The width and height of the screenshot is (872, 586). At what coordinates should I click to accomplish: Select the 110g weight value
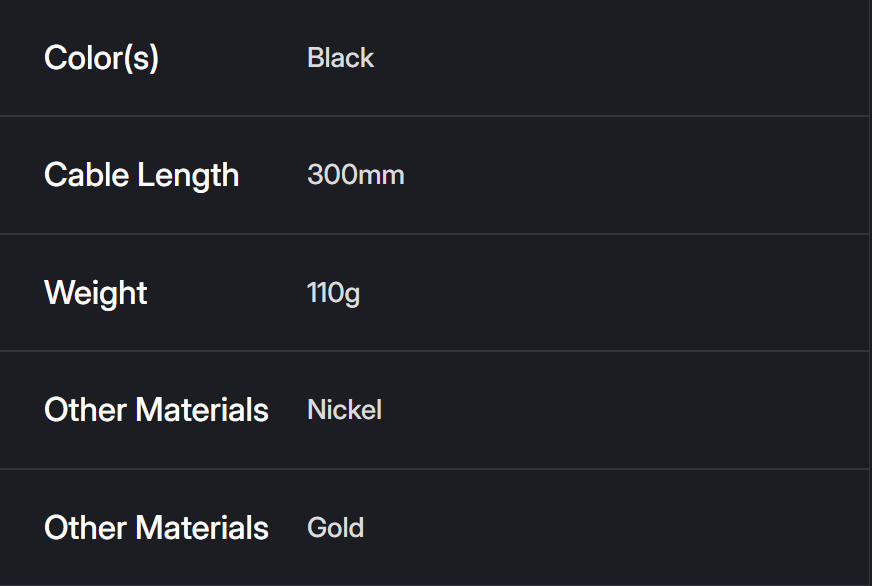[x=333, y=293]
